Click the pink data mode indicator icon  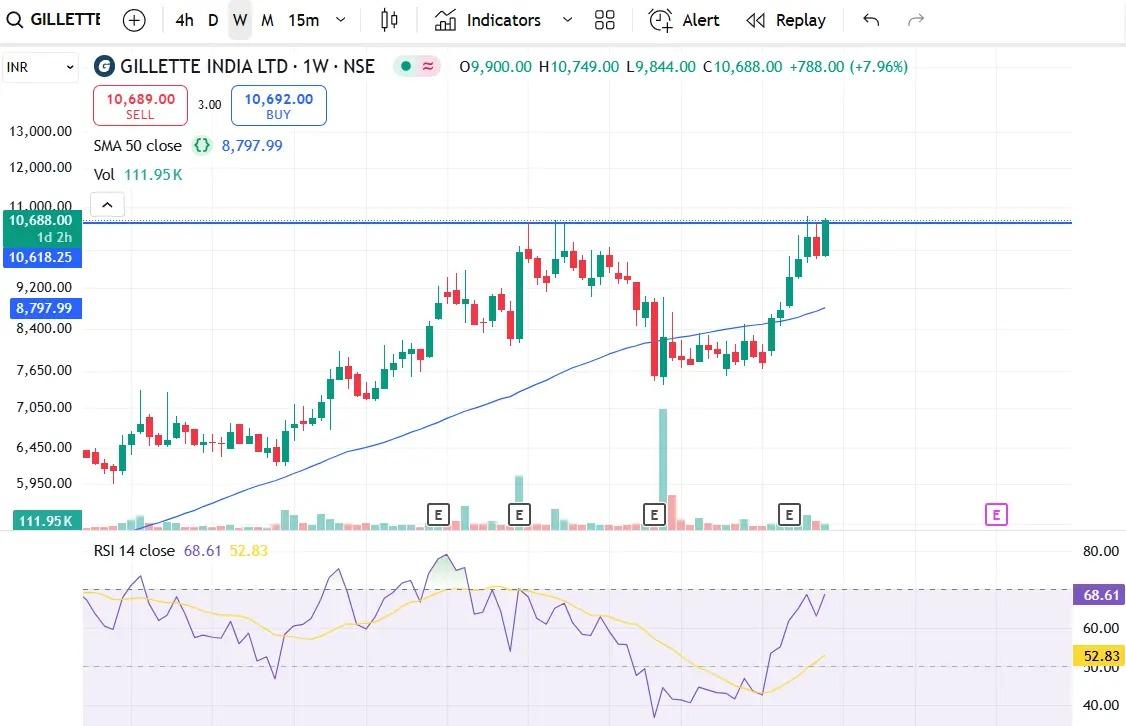(428, 67)
